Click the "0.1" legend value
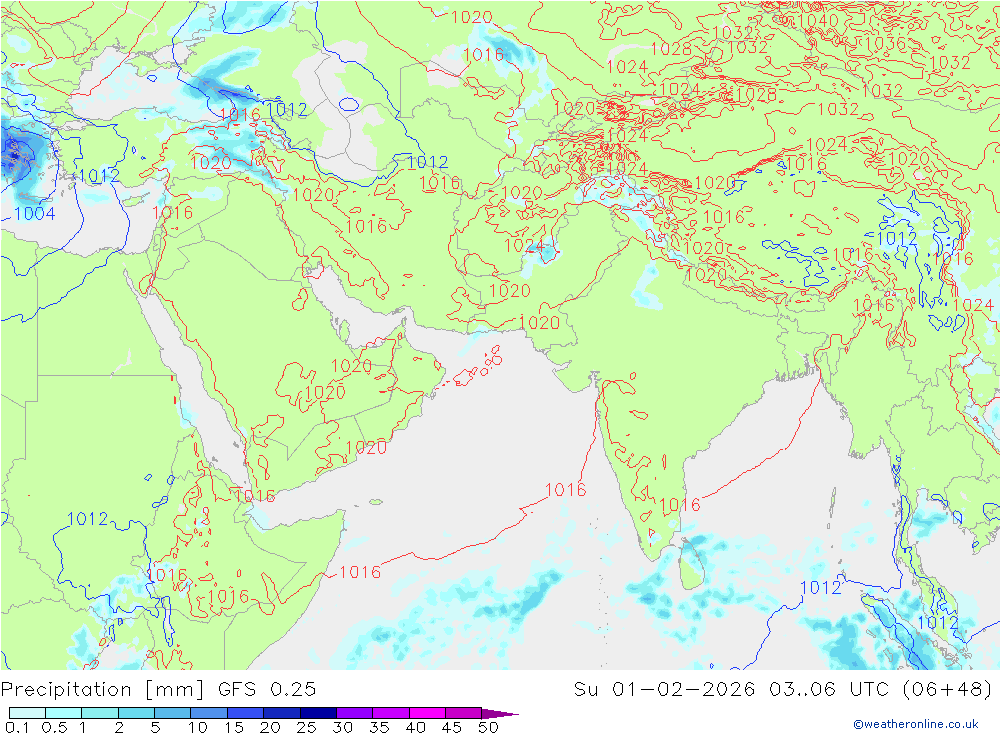The width and height of the screenshot is (1000, 733). 17,727
